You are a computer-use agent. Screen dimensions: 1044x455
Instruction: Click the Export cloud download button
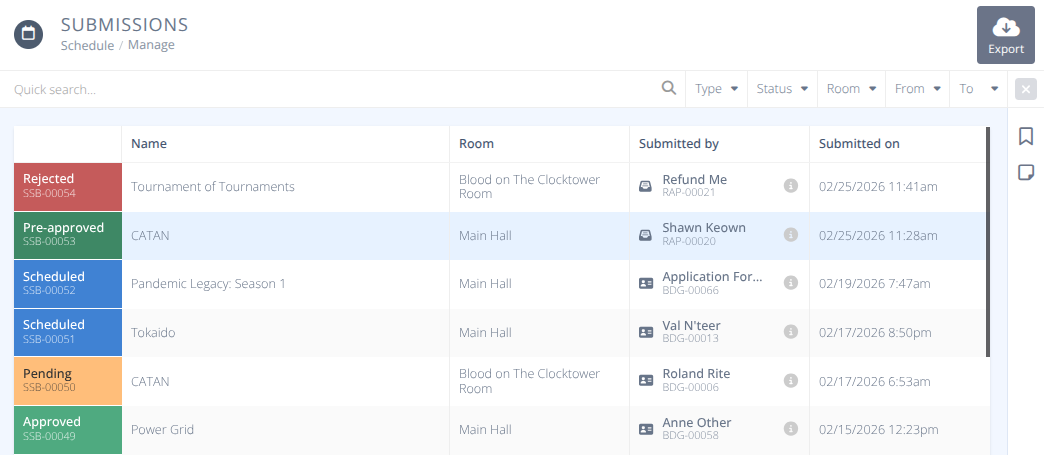(1005, 35)
